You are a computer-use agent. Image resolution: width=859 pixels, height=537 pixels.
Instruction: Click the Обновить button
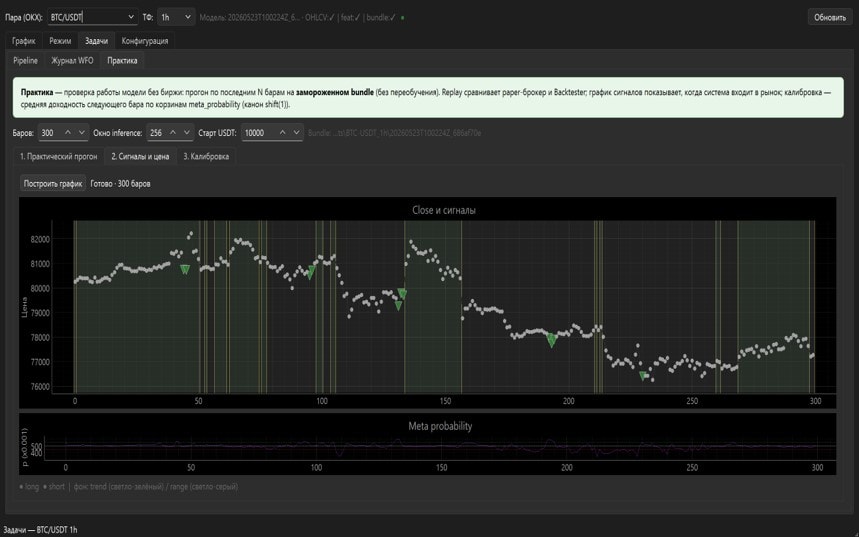829,18
